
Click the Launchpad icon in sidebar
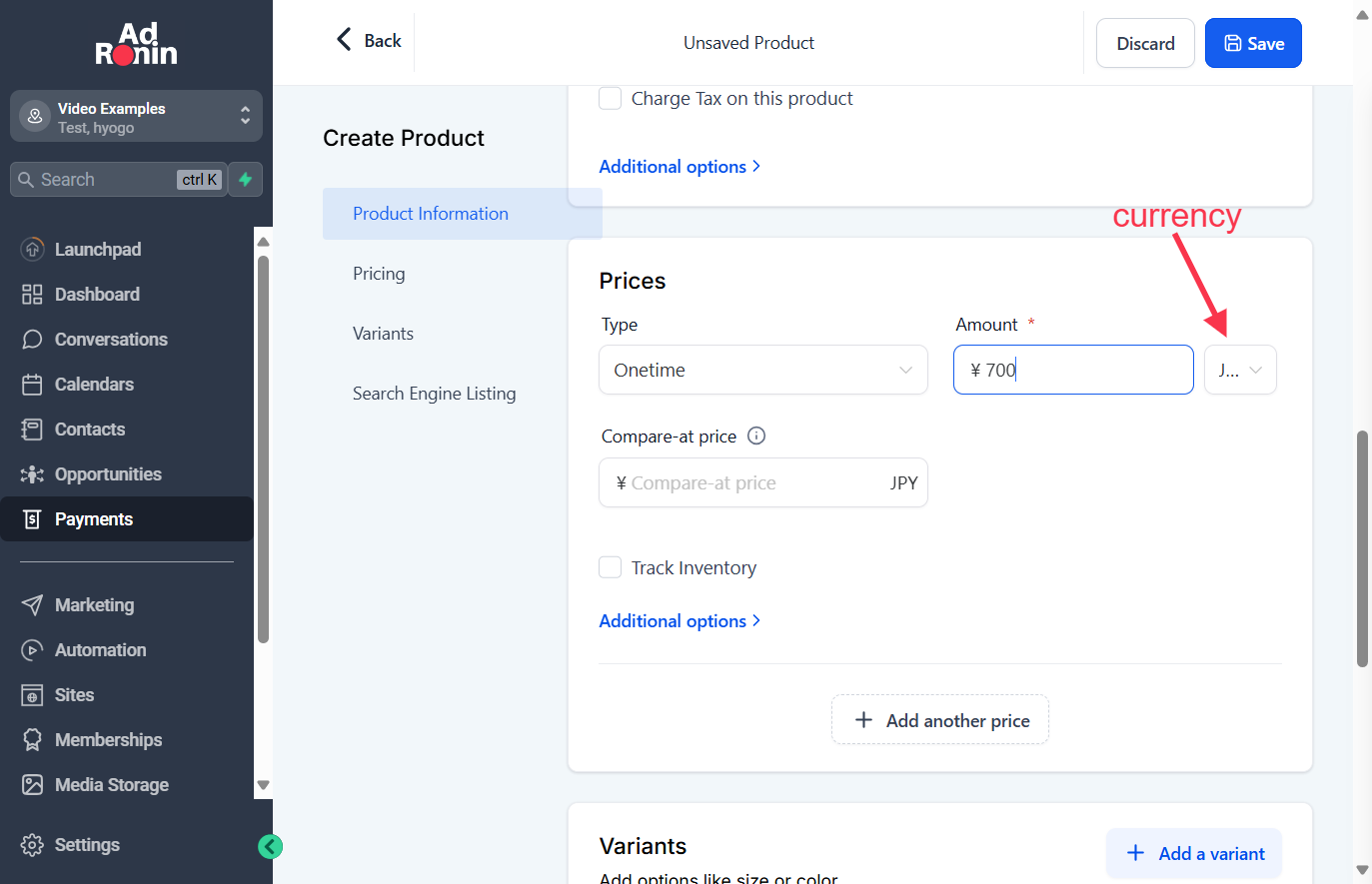tap(32, 250)
